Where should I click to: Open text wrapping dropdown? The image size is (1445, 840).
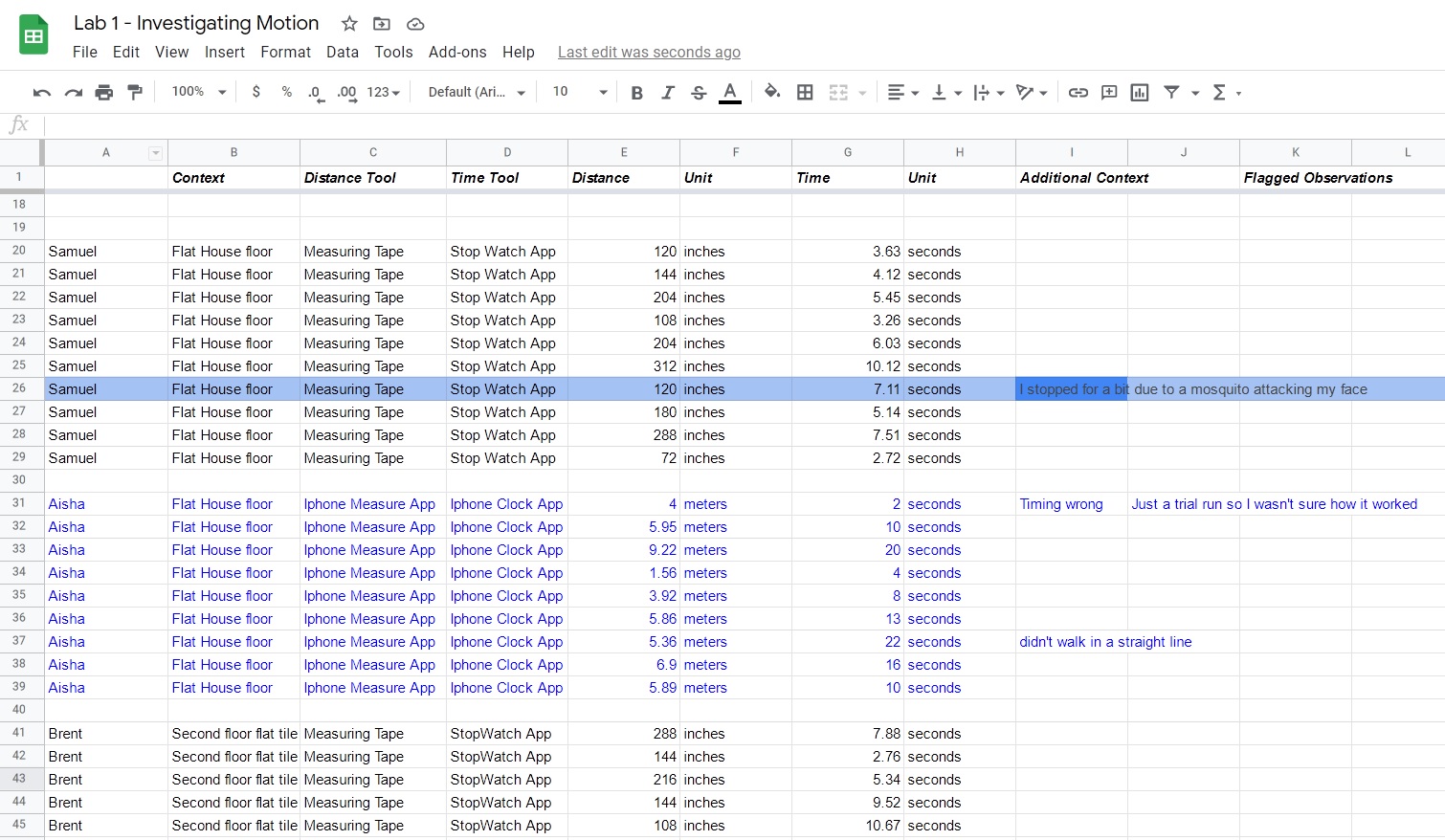989,93
